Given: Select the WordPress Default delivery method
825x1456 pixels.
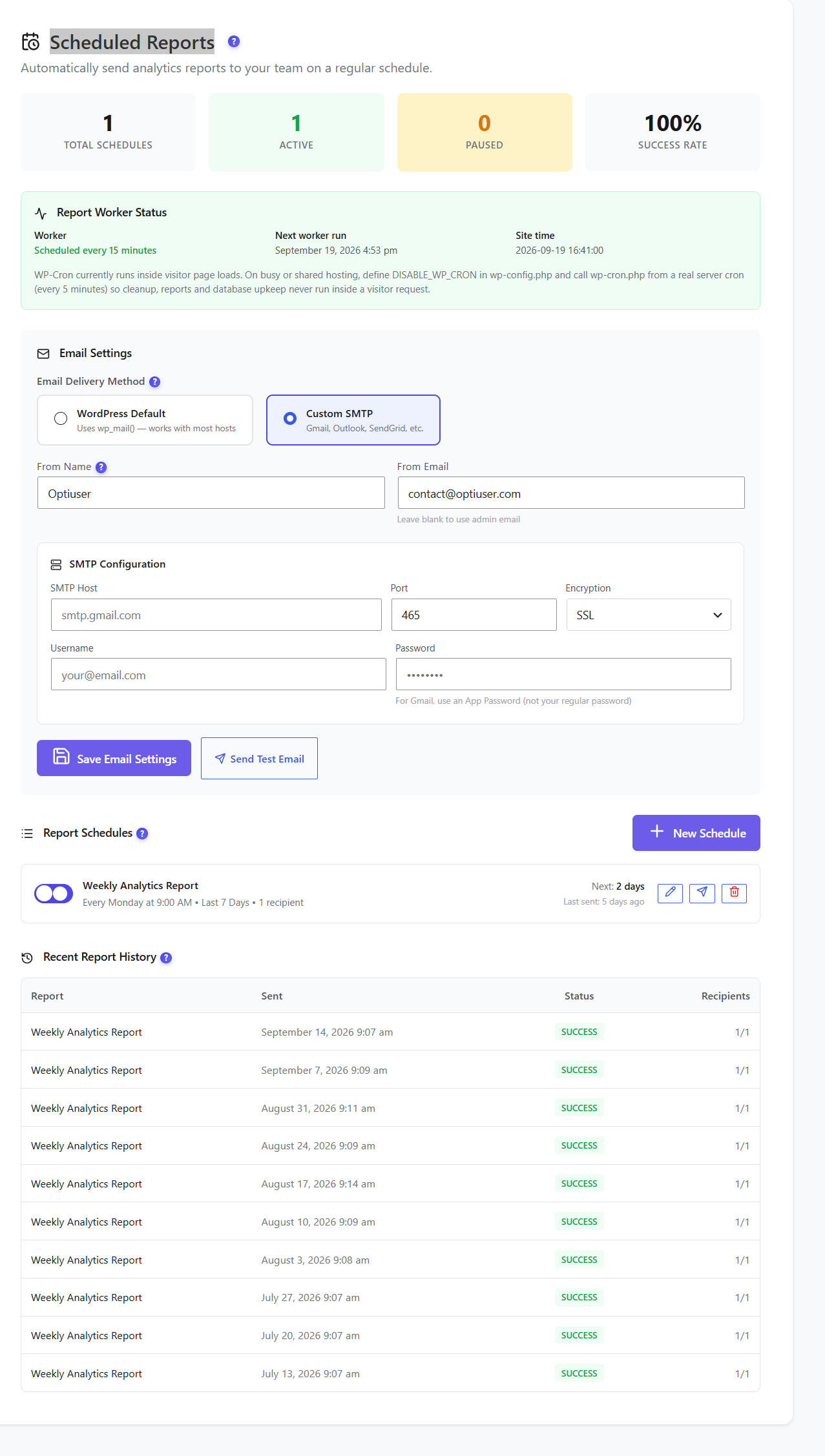Looking at the screenshot, I should pyautogui.click(x=145, y=420).
